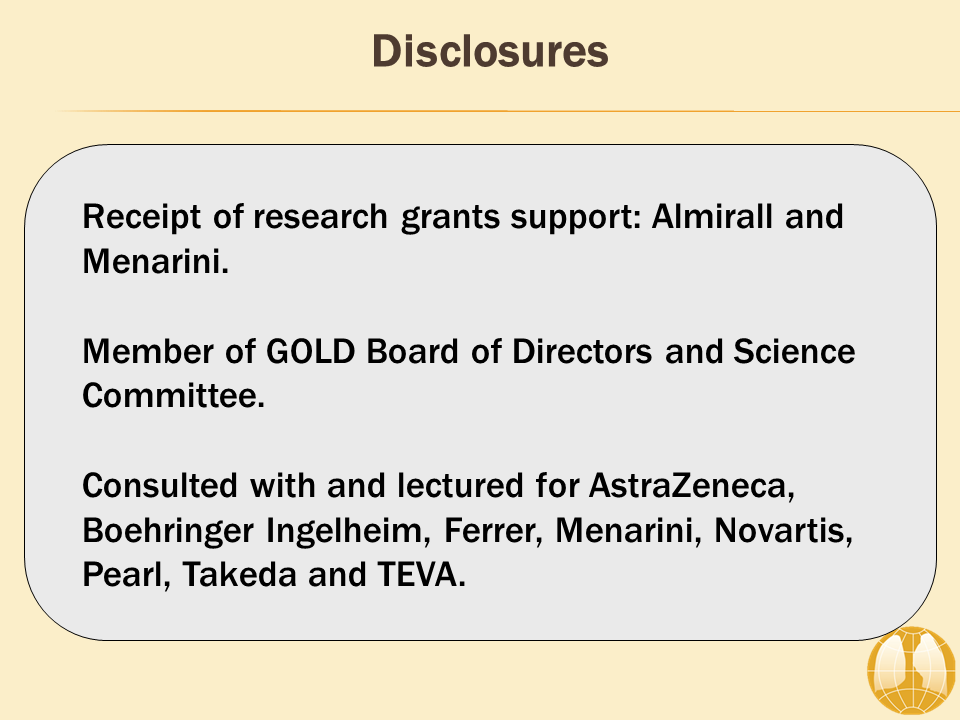Click the word Directors
This screenshot has width=960, height=720.
[x=582, y=351]
